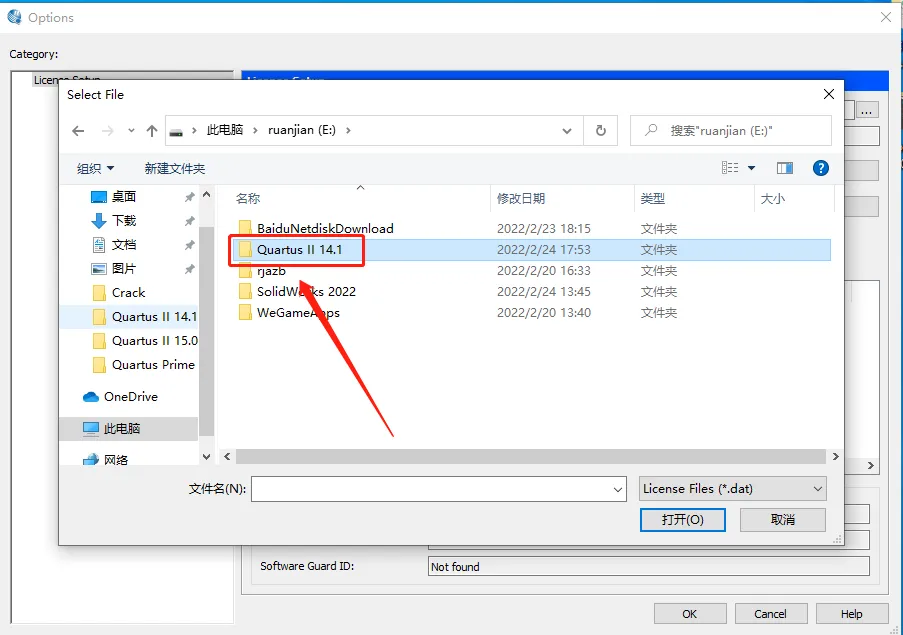Select 下载 in the navigation pane

[x=124, y=220]
